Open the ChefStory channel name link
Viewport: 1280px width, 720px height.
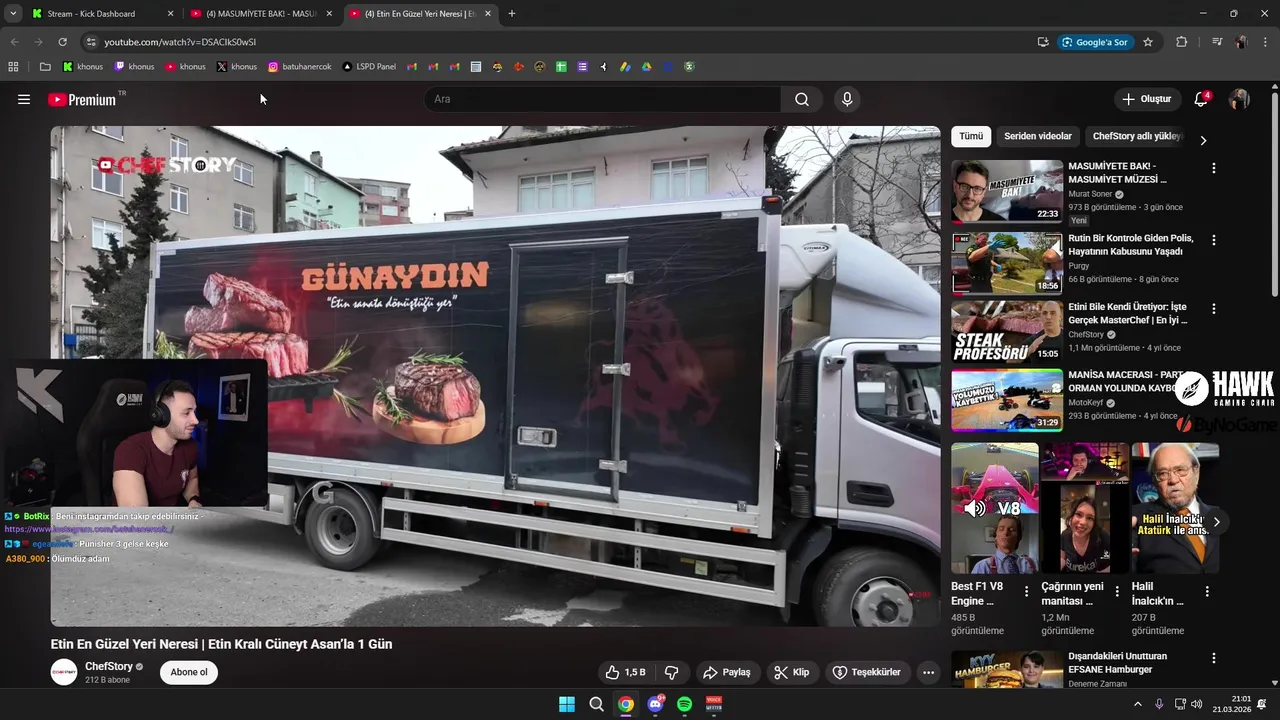click(x=109, y=666)
